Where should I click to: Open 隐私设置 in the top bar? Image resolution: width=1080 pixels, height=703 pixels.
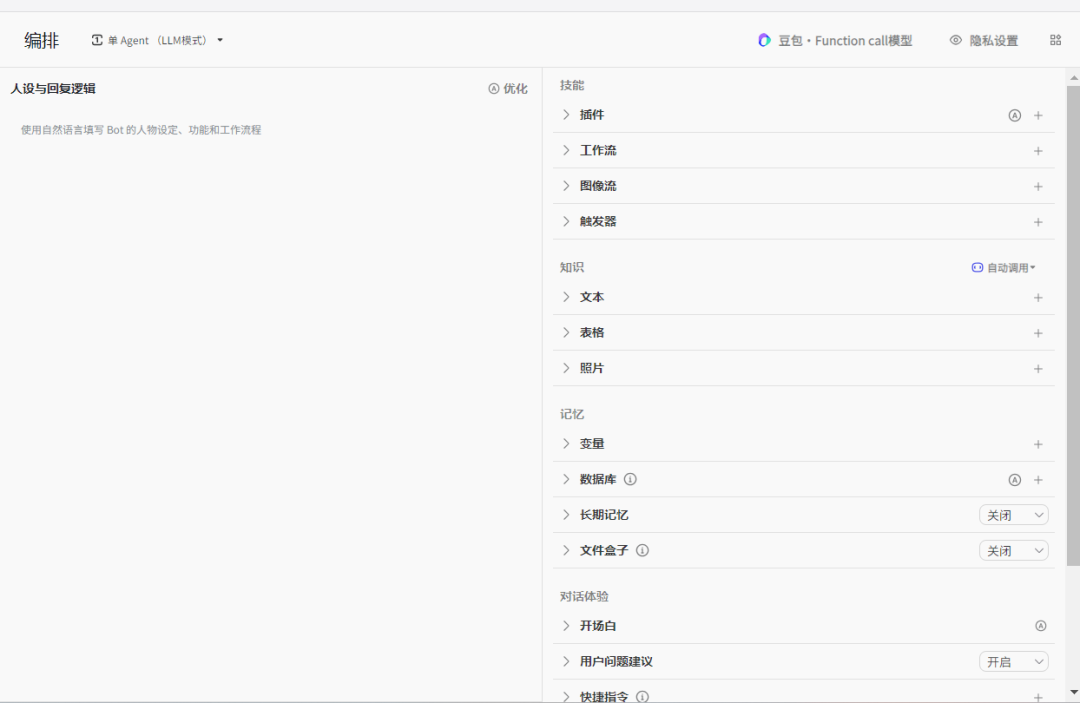[x=984, y=40]
